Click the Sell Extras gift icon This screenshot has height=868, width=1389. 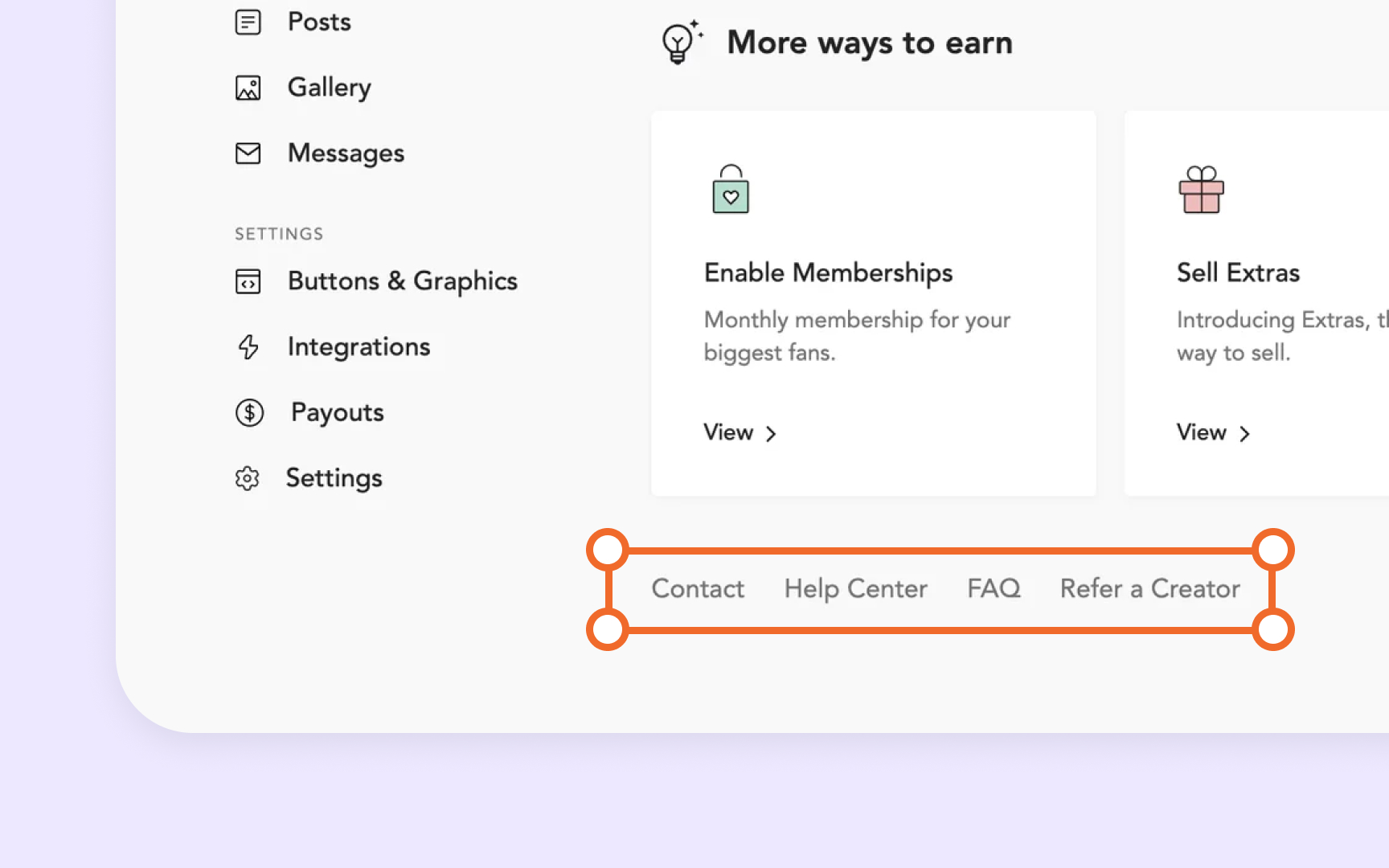[x=1202, y=191]
